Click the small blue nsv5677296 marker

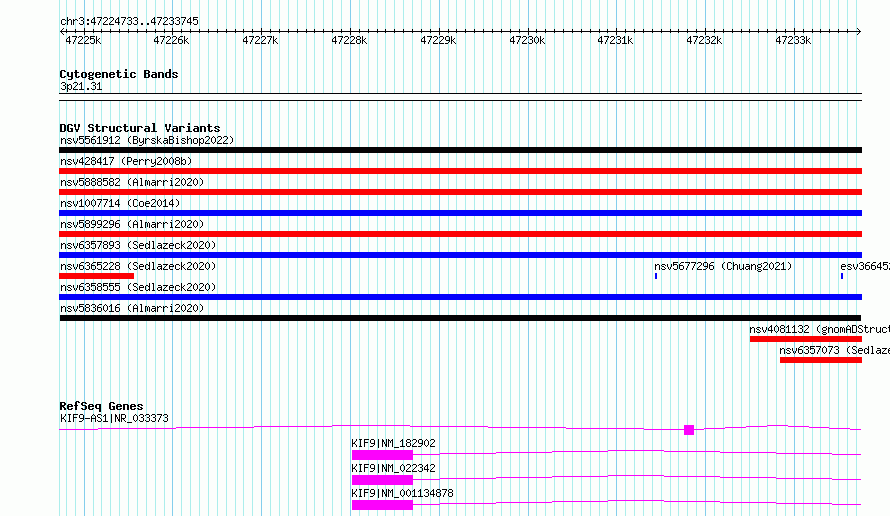point(656,276)
